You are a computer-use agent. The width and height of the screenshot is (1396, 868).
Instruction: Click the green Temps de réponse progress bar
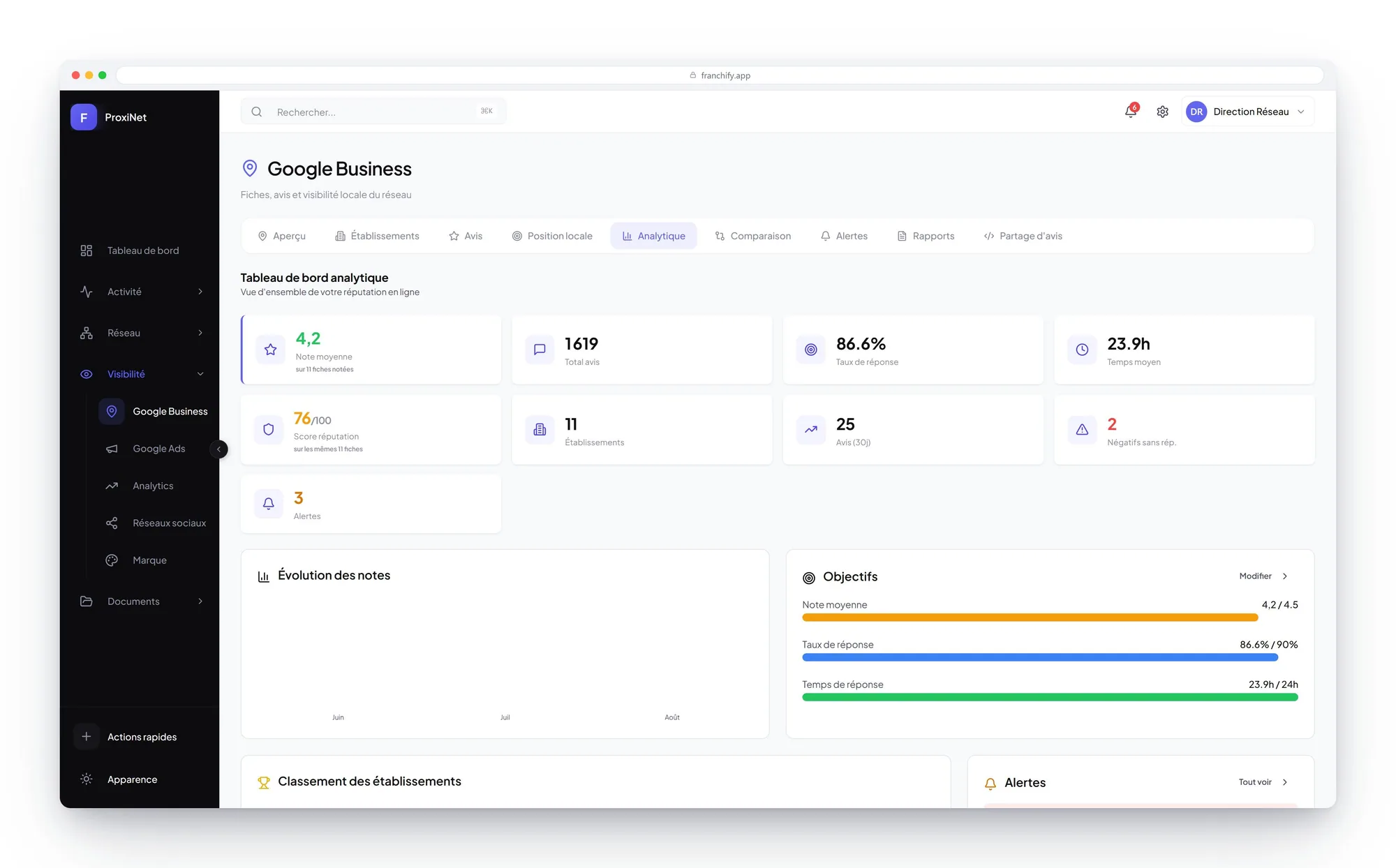pyautogui.click(x=1050, y=697)
